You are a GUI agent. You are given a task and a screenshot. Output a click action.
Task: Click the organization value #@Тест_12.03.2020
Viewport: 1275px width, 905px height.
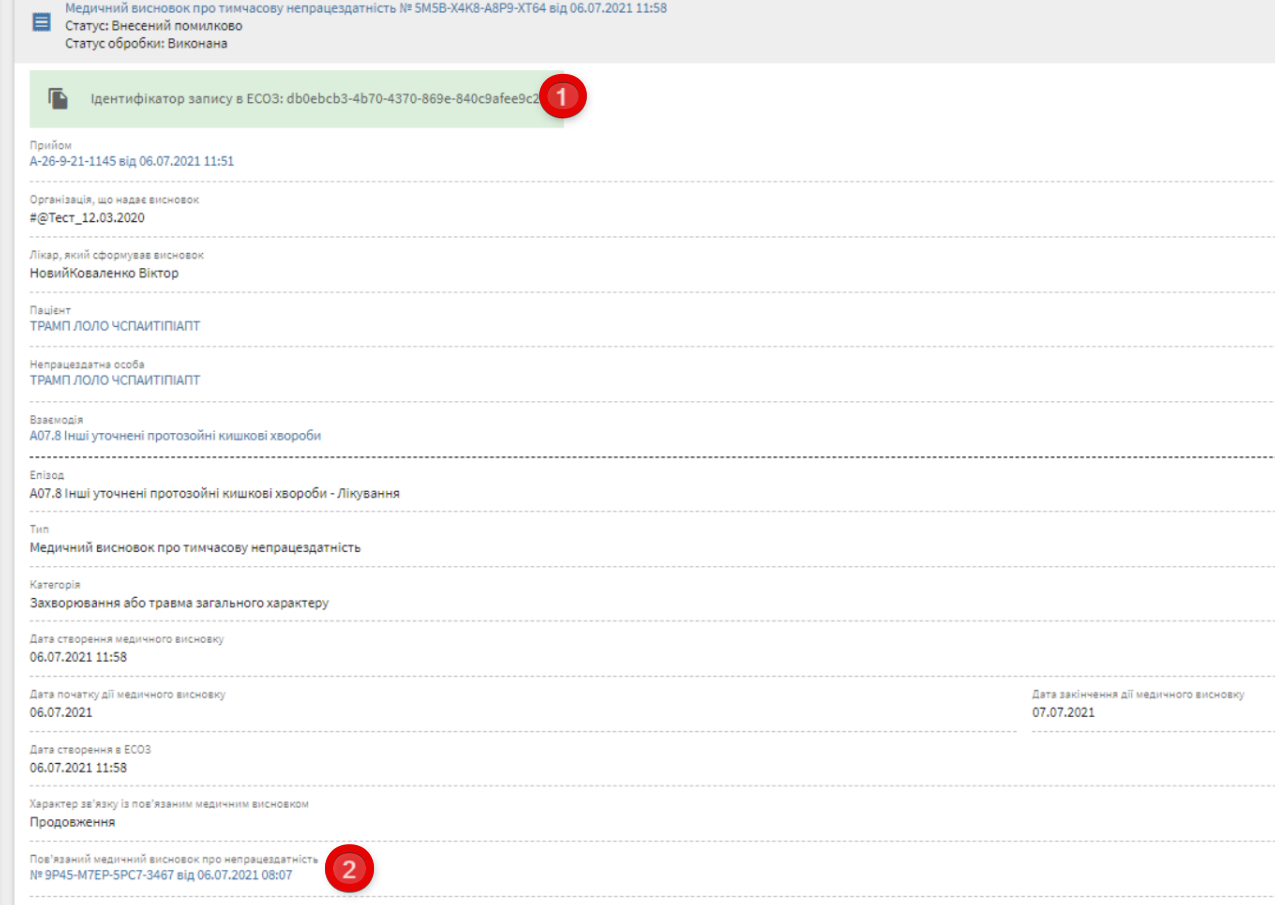[x=88, y=218]
